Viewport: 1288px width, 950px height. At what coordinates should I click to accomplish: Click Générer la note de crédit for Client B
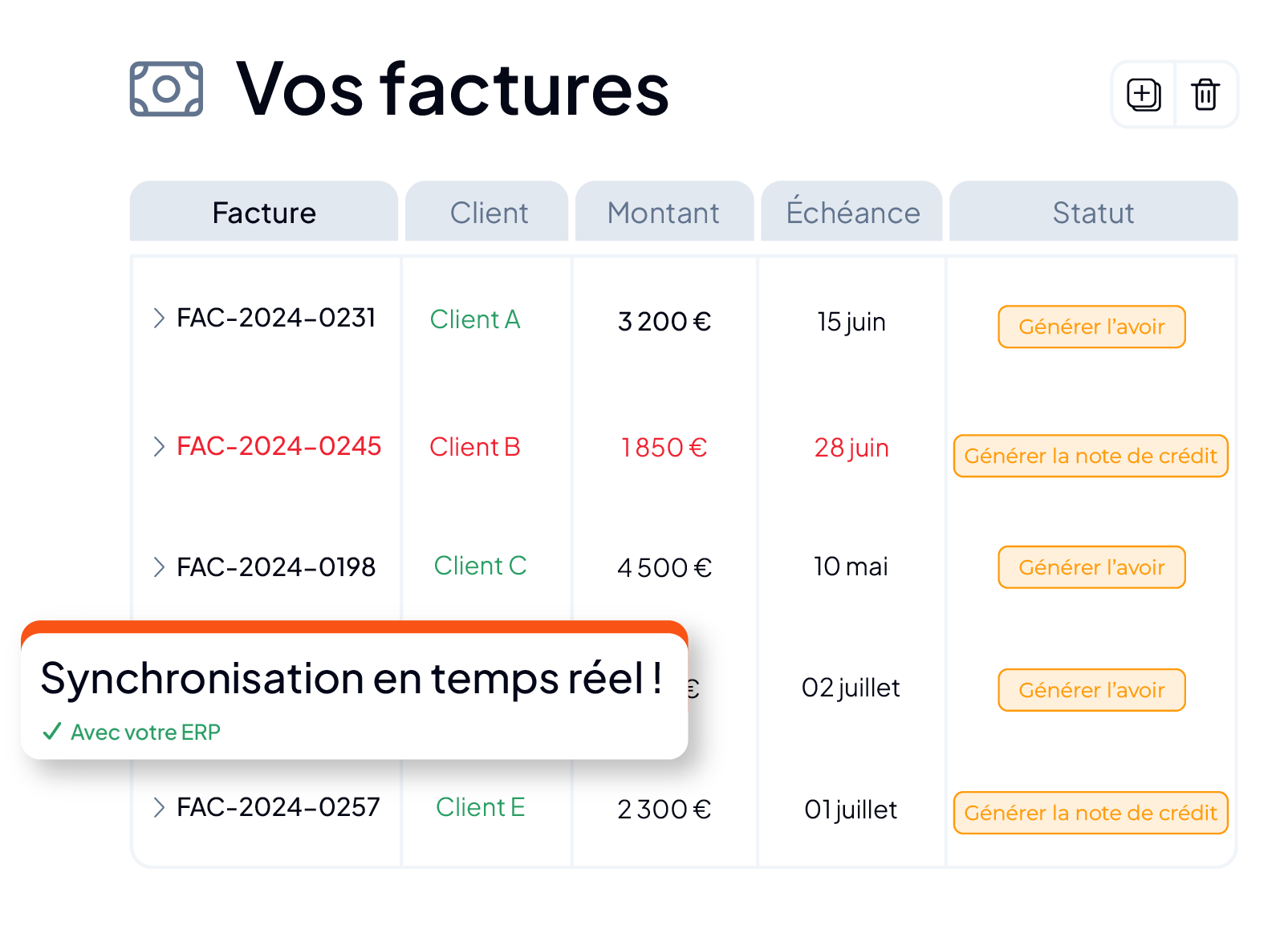pos(1091,456)
